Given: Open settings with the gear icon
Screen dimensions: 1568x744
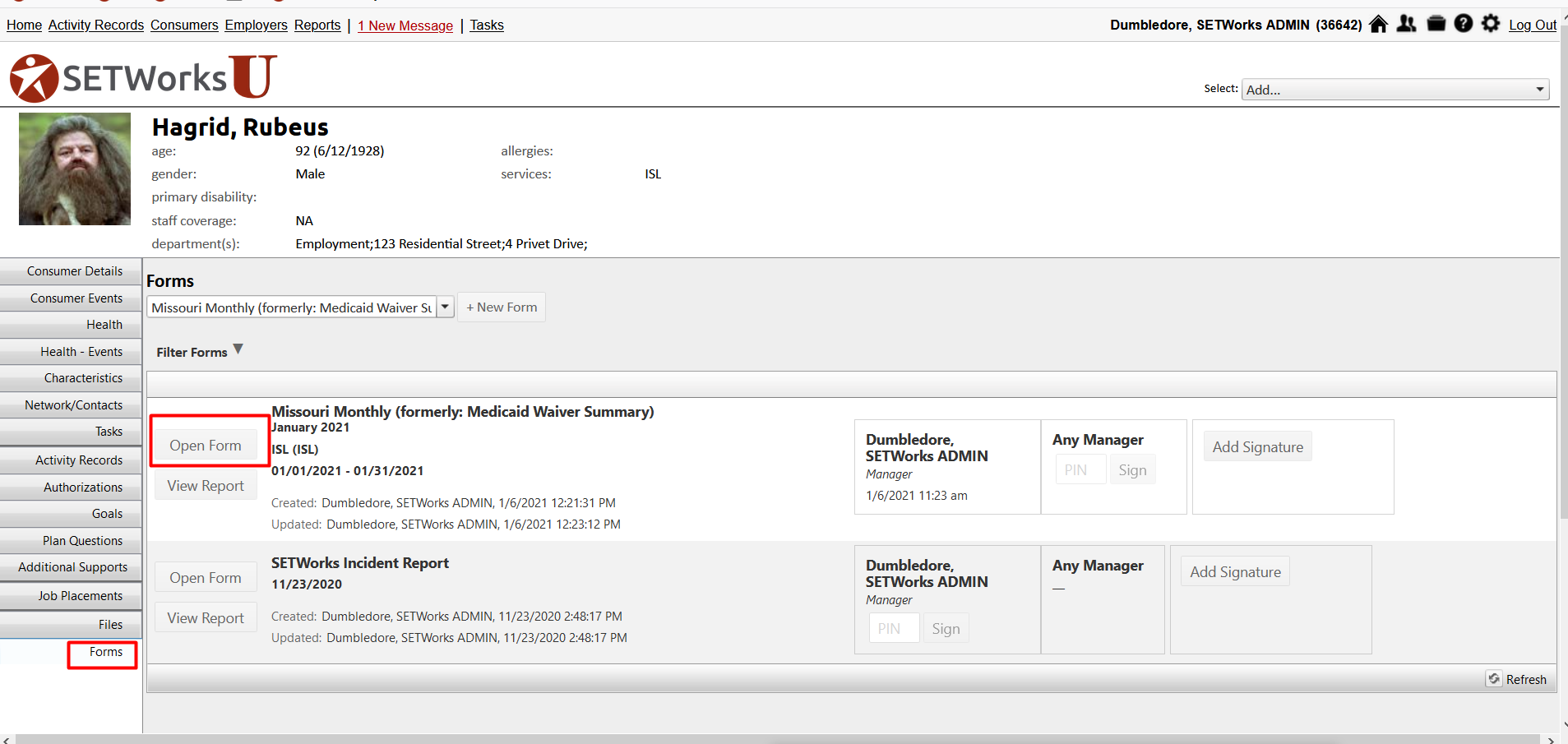Looking at the screenshot, I should coord(1491,24).
